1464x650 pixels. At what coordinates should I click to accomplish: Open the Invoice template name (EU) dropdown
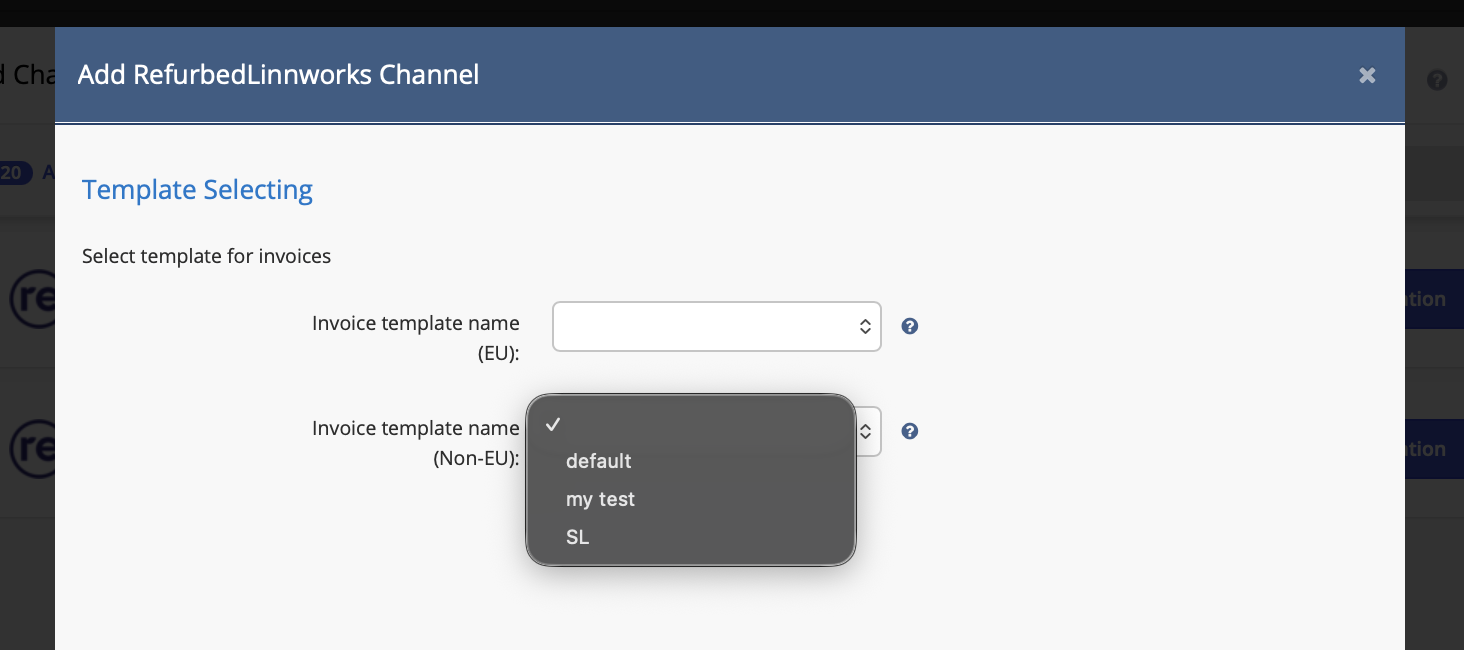point(716,326)
